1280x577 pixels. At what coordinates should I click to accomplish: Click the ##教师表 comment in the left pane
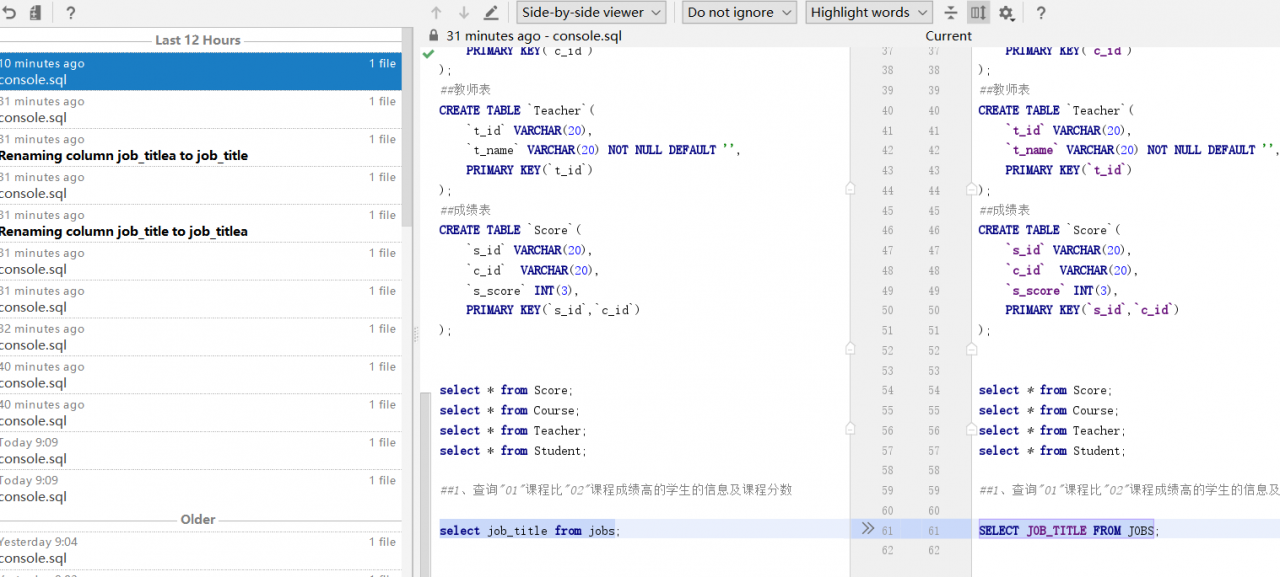pyautogui.click(x=465, y=90)
